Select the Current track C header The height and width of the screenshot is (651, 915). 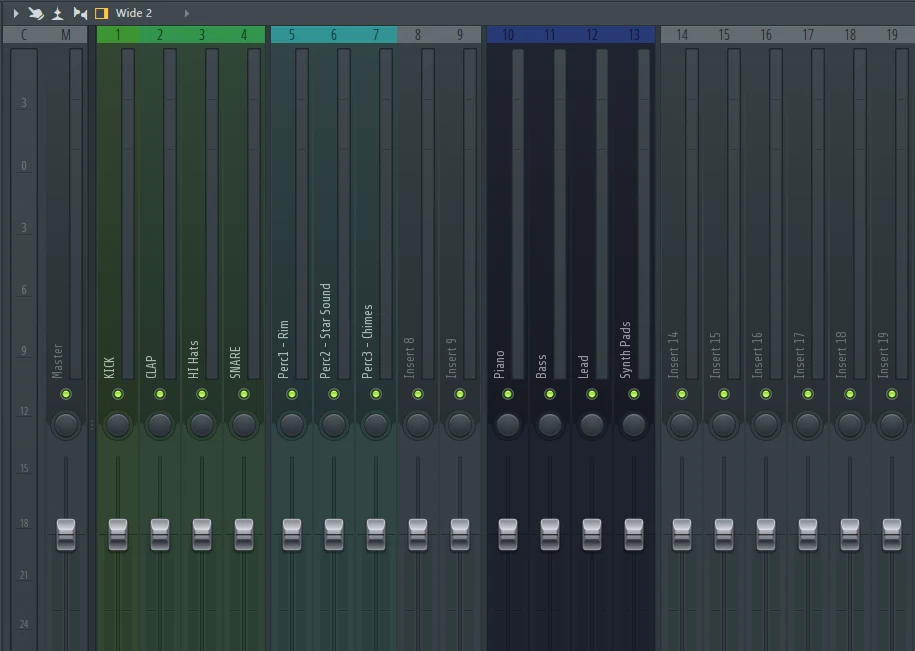coord(24,35)
